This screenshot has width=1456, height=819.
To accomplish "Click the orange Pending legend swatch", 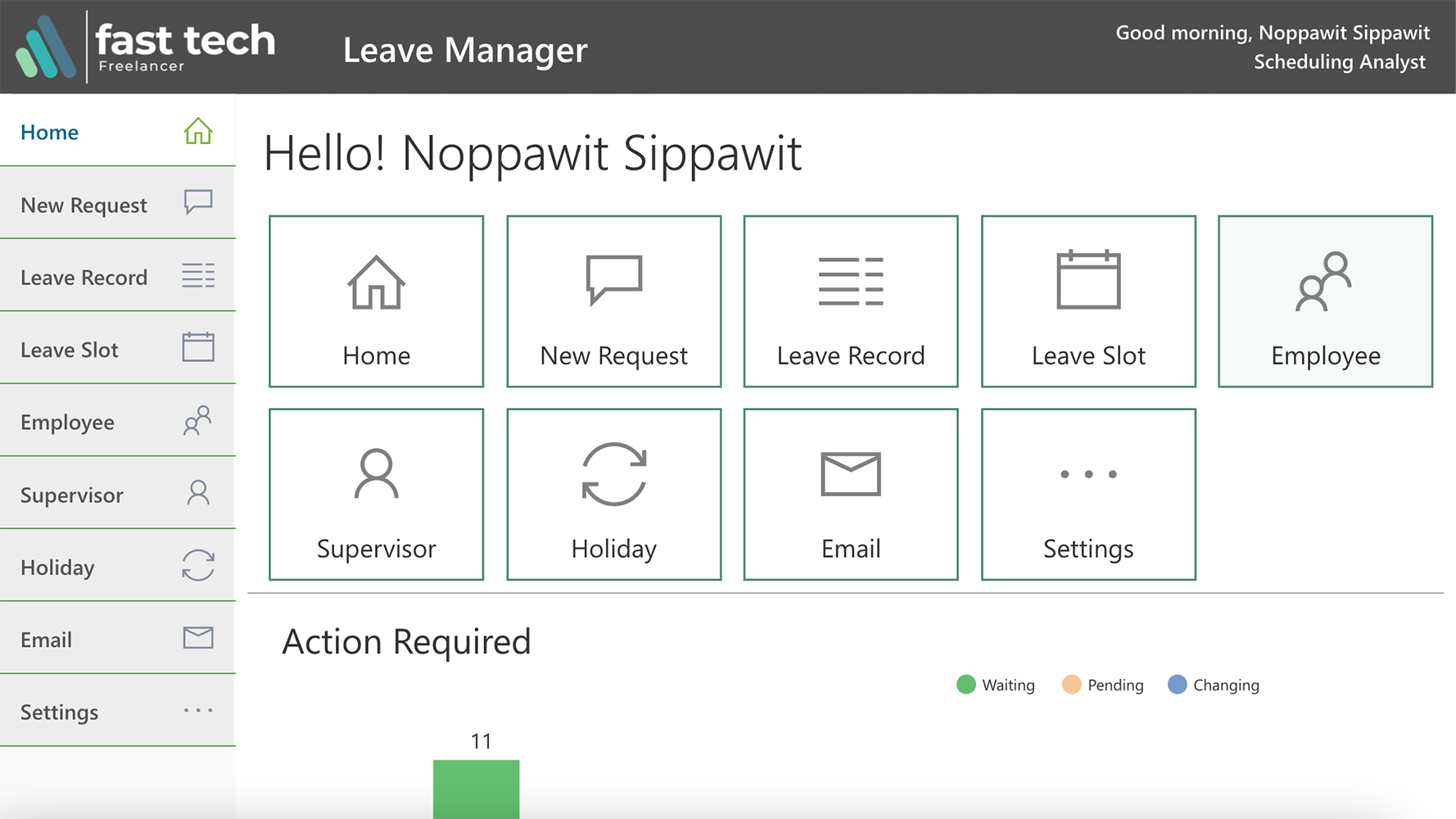I will click(x=1071, y=685).
